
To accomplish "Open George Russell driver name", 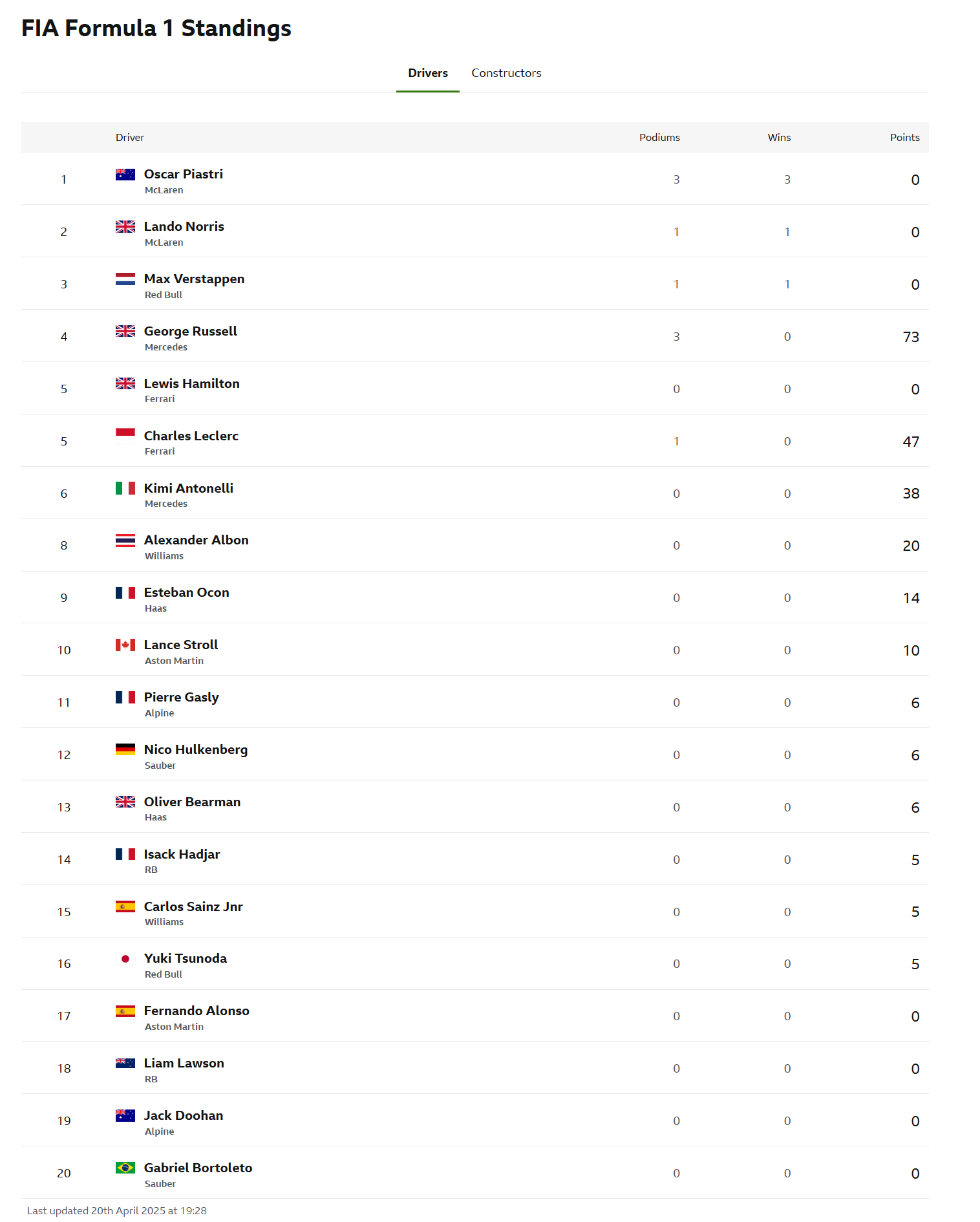I will pyautogui.click(x=190, y=331).
